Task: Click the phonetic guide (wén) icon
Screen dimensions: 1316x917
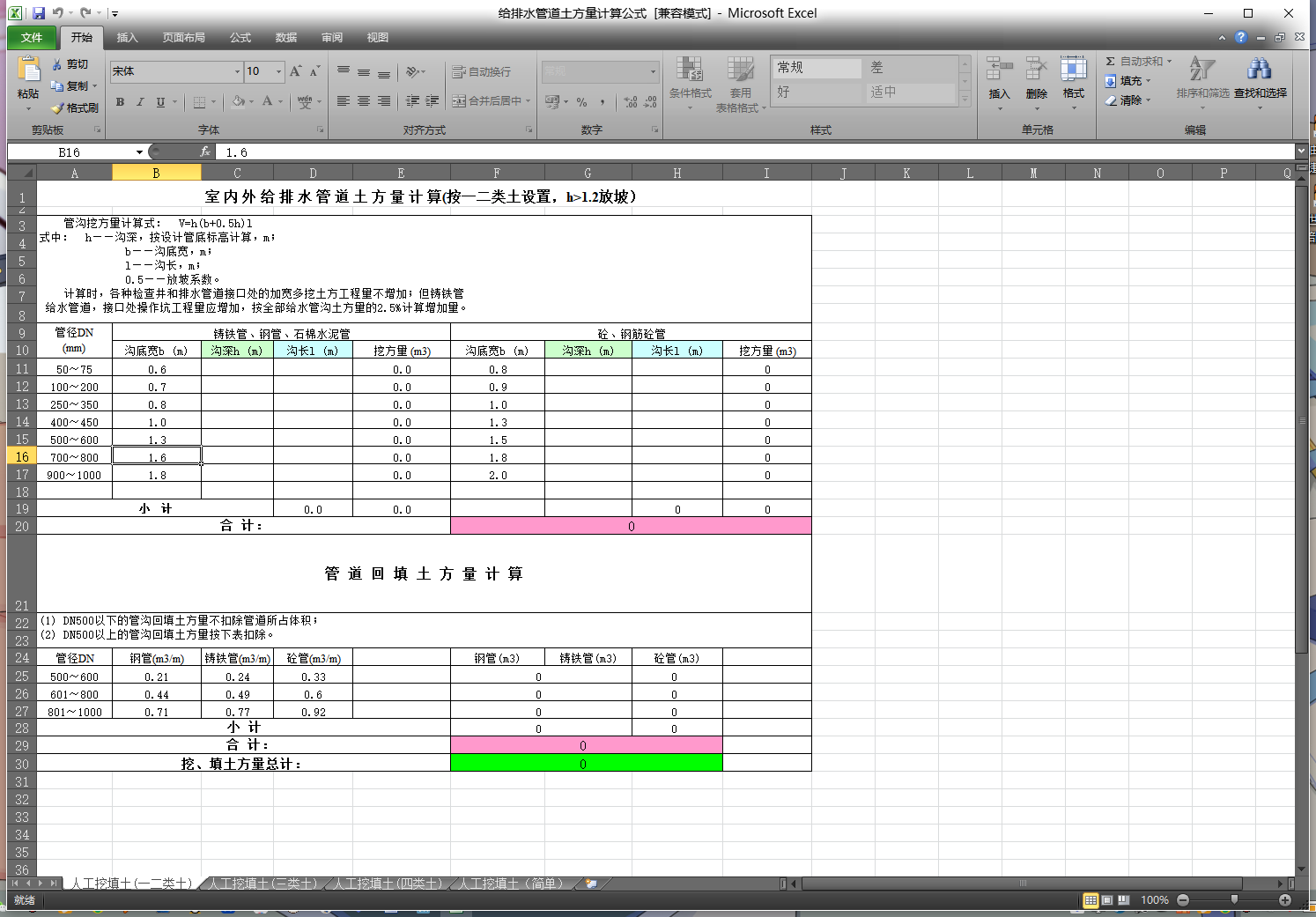Action: pos(305,102)
